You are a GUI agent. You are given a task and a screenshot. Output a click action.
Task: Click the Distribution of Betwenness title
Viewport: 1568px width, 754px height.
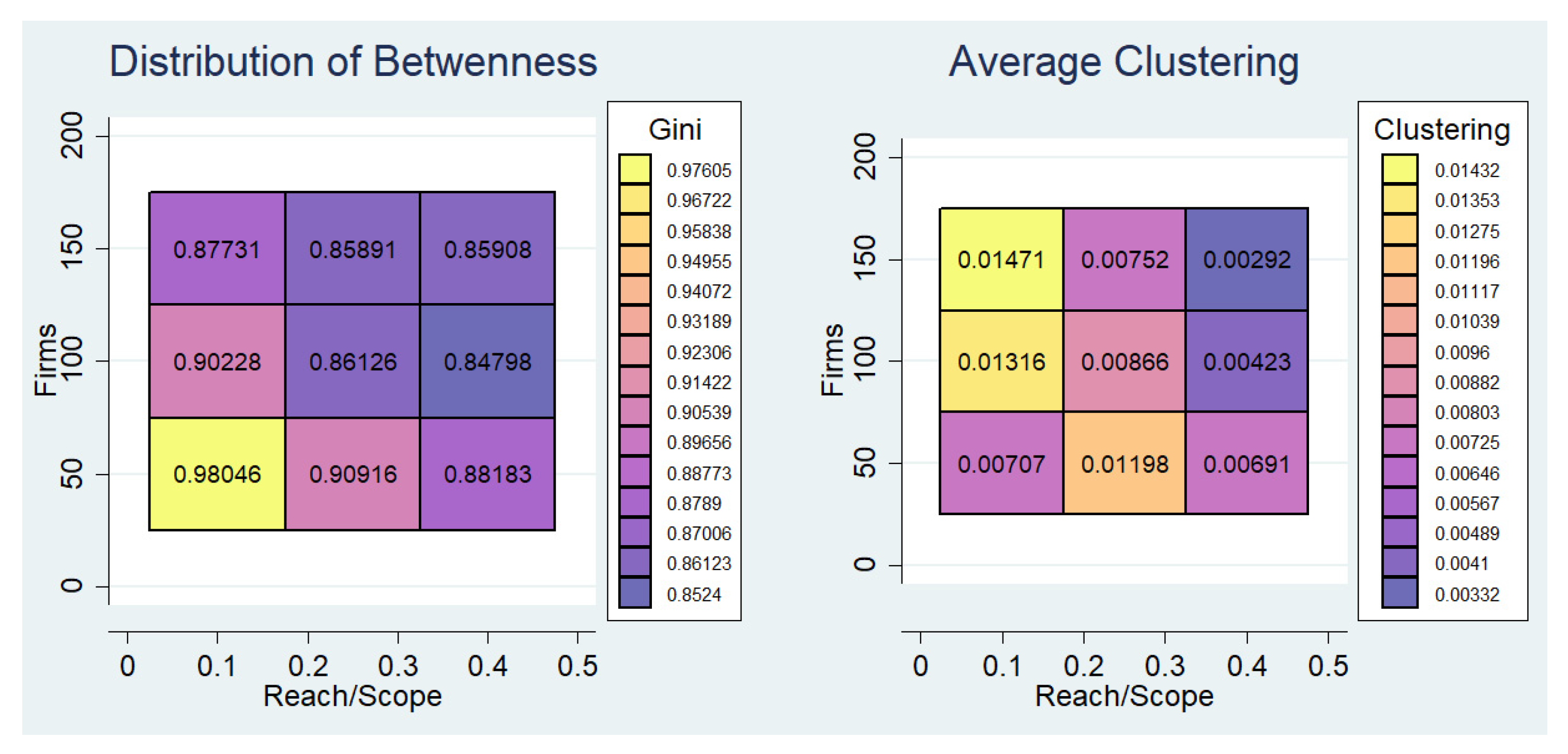pyautogui.click(x=353, y=62)
